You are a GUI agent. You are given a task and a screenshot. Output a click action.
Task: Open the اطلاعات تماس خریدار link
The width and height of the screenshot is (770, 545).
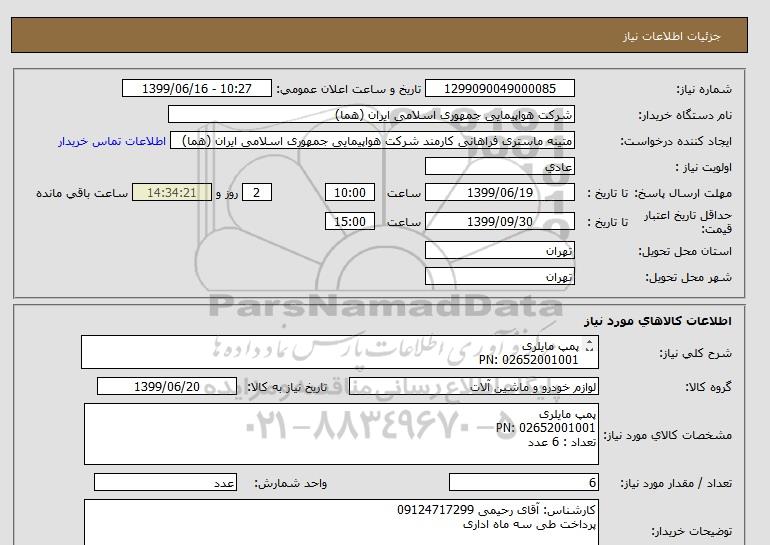point(112,141)
